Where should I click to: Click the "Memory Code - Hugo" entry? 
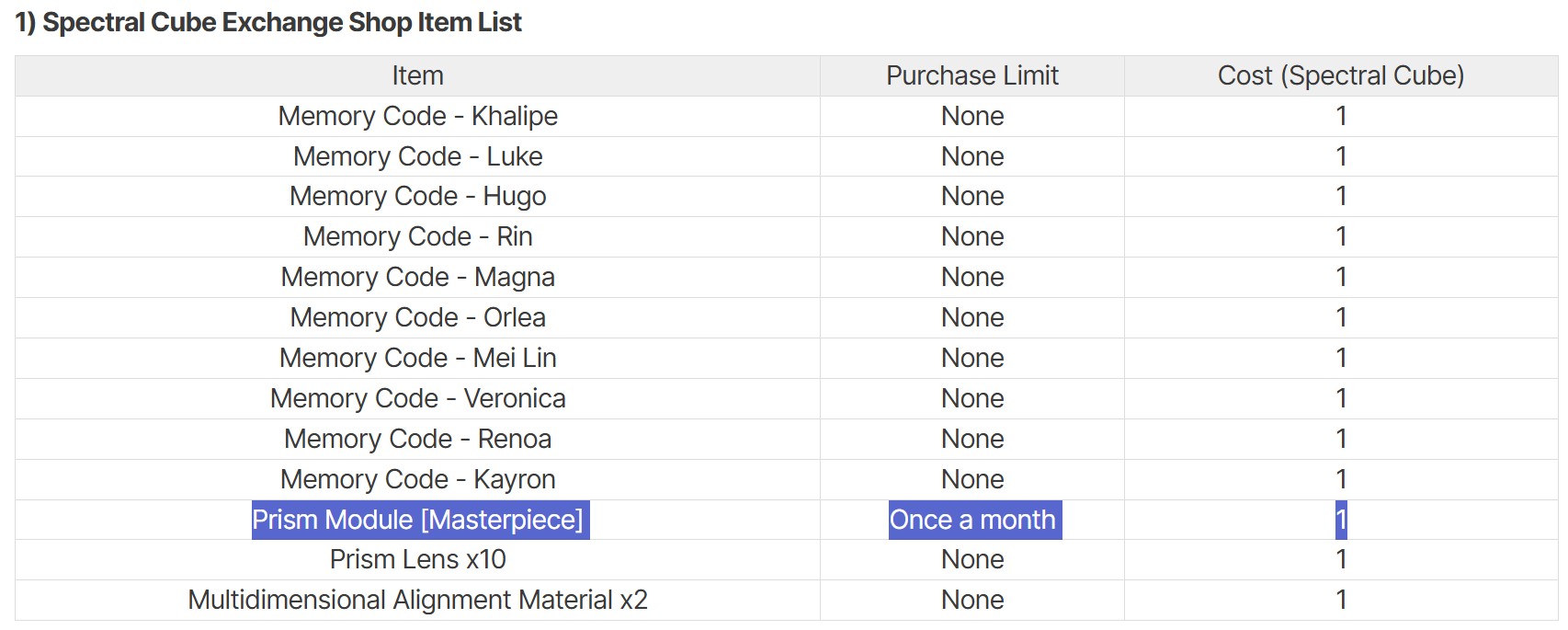pos(417,196)
